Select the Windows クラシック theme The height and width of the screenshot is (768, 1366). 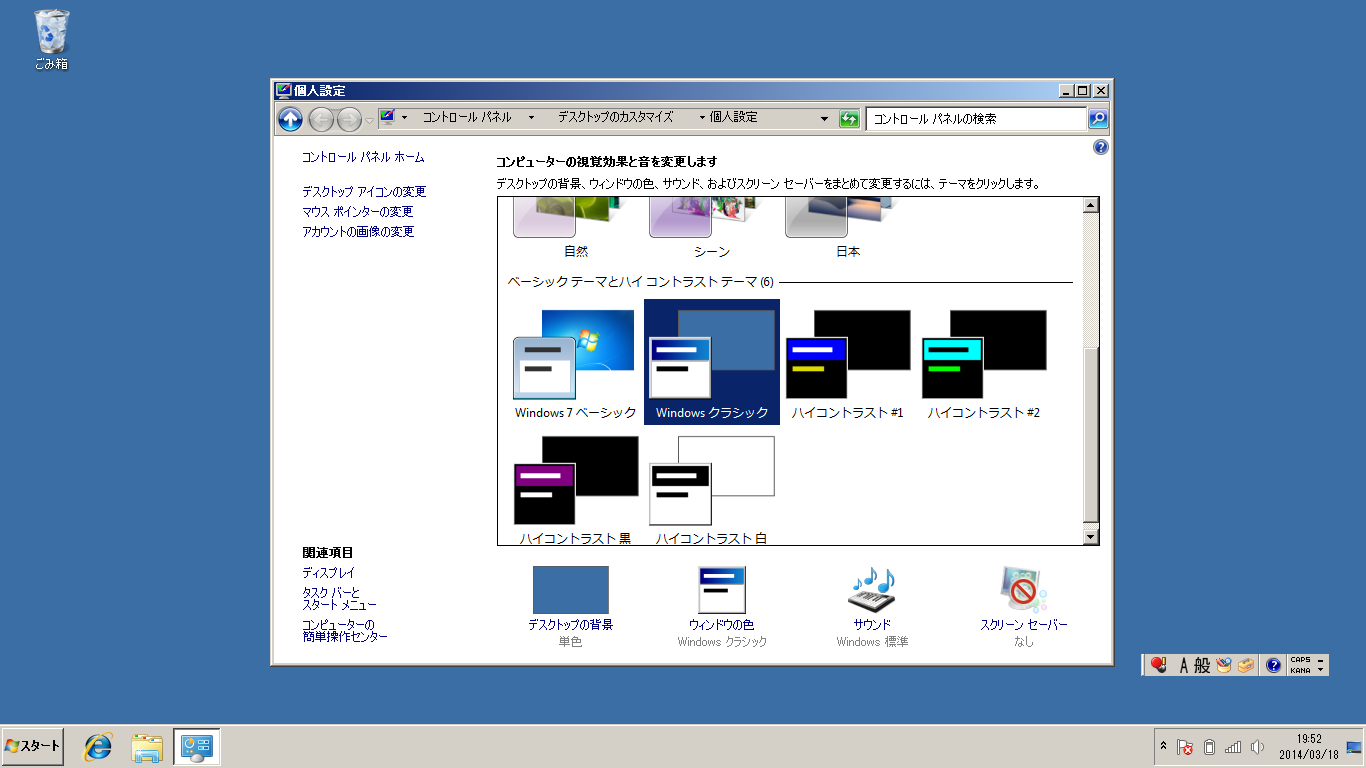pos(712,363)
